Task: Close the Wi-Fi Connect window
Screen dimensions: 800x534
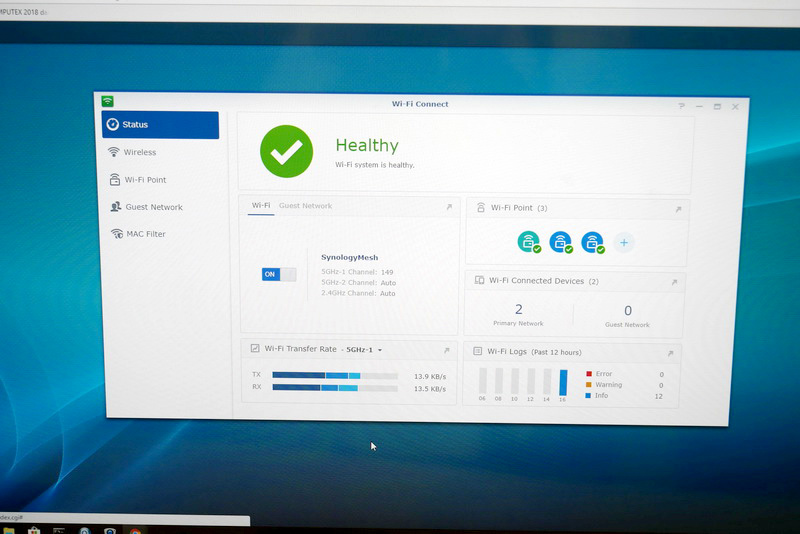Action: click(735, 107)
